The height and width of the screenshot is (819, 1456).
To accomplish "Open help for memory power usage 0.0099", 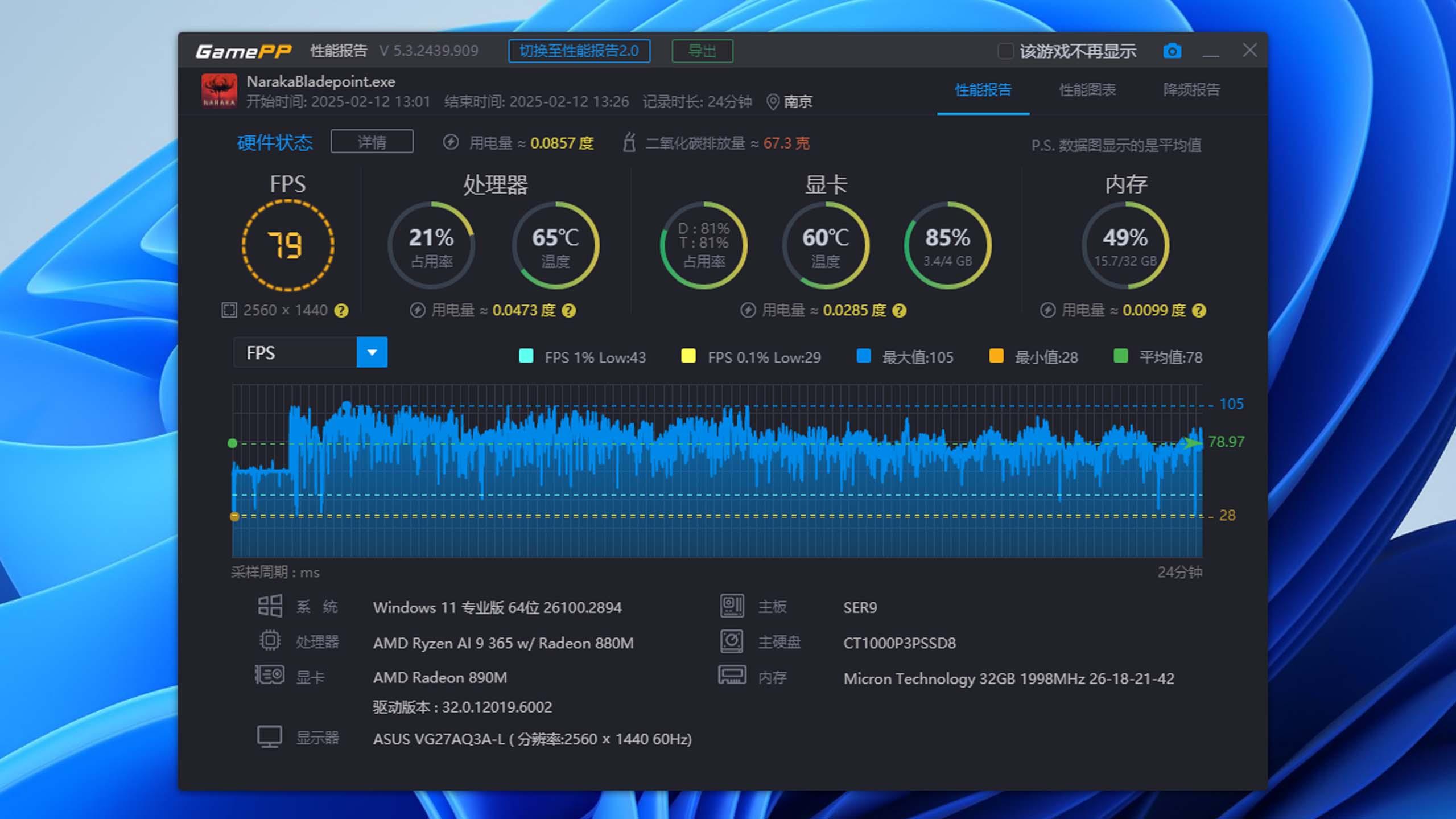I will coord(1199,311).
